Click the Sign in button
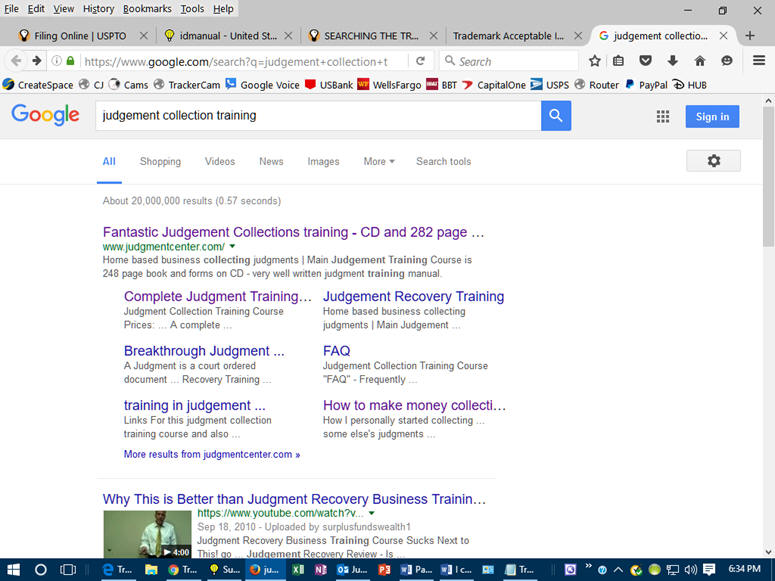775x581 pixels. click(x=712, y=117)
